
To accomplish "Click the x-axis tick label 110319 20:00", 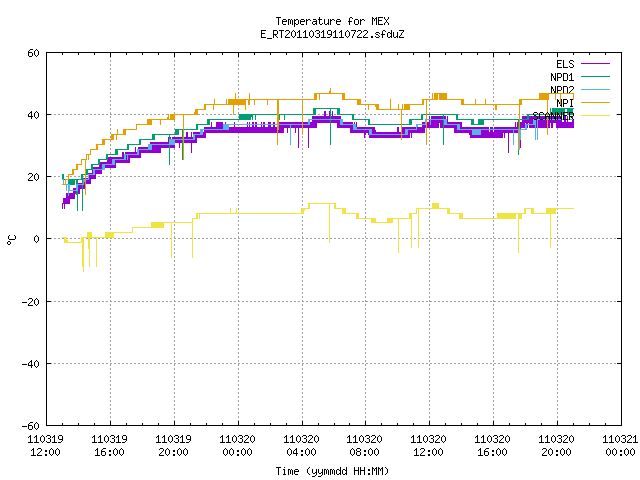I will click(x=173, y=446).
